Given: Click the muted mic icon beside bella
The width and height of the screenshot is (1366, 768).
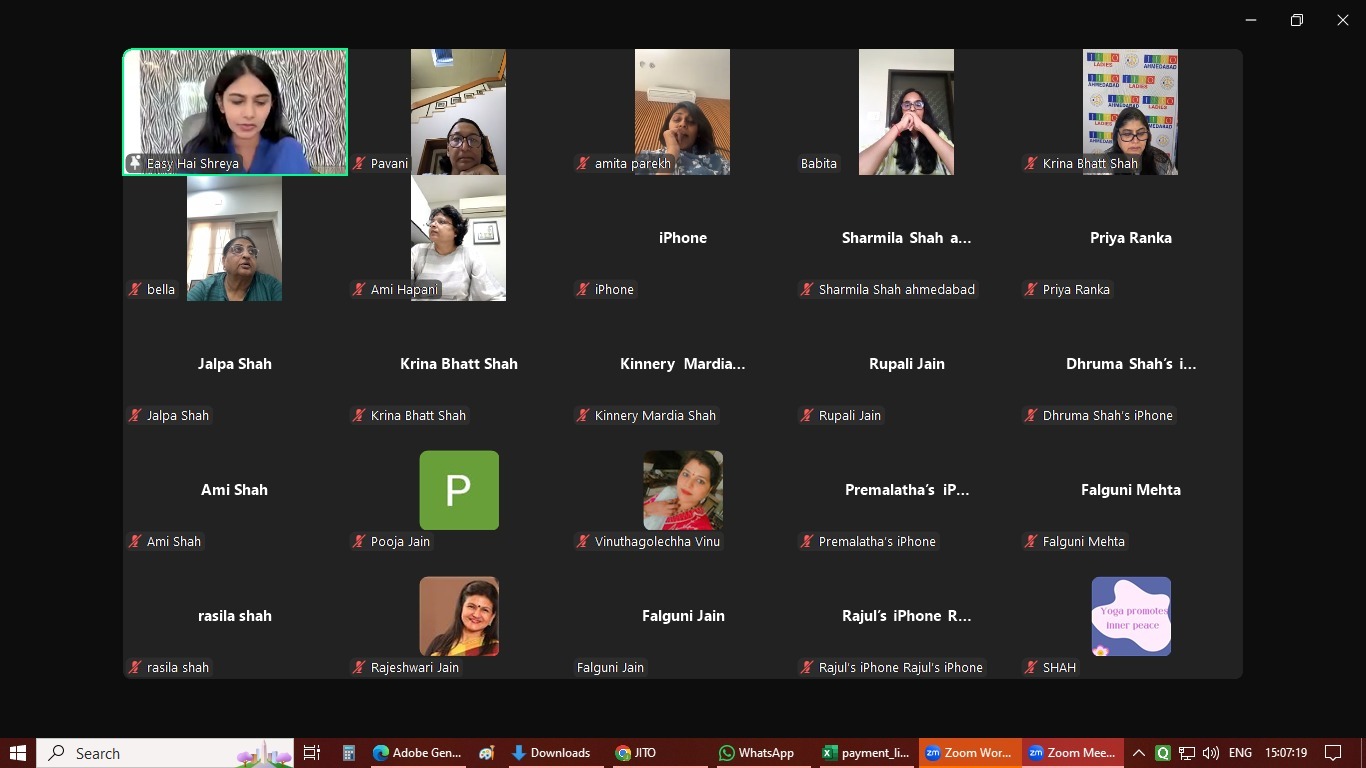Looking at the screenshot, I should point(135,290).
